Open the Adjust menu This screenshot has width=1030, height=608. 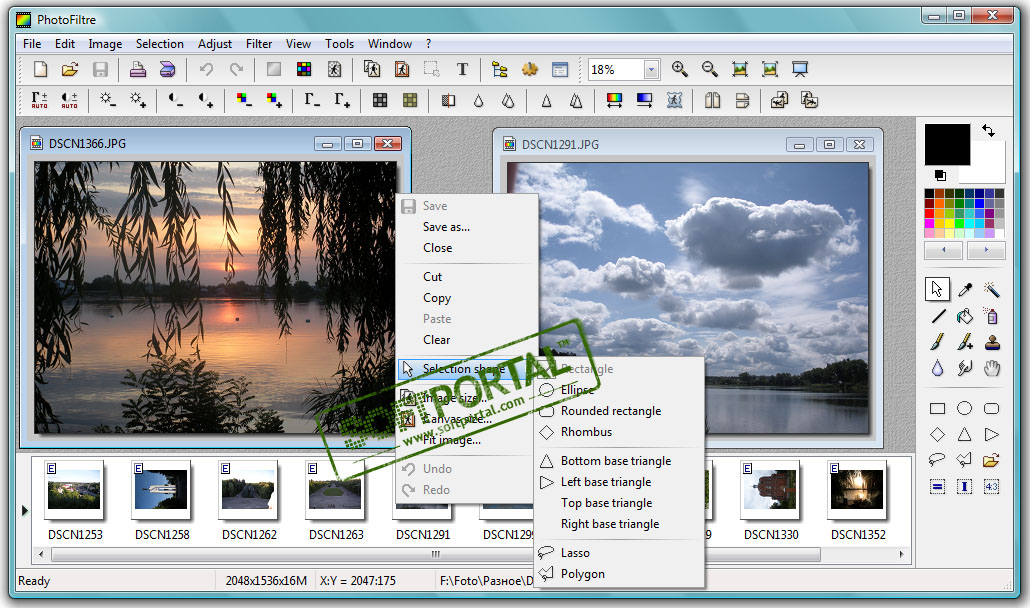pyautogui.click(x=215, y=44)
